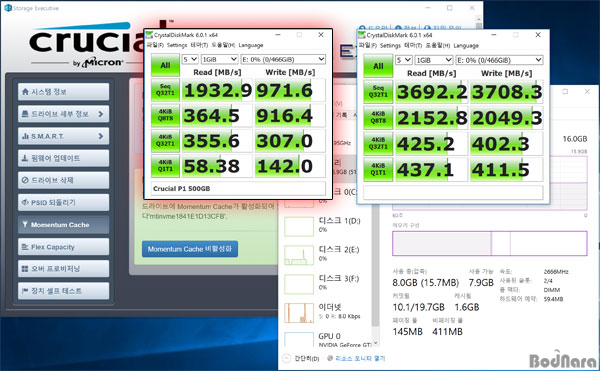600x371 pixels.
Task: Click 3708.3 write result in right CrystalDiskMark
Action: pos(507,92)
